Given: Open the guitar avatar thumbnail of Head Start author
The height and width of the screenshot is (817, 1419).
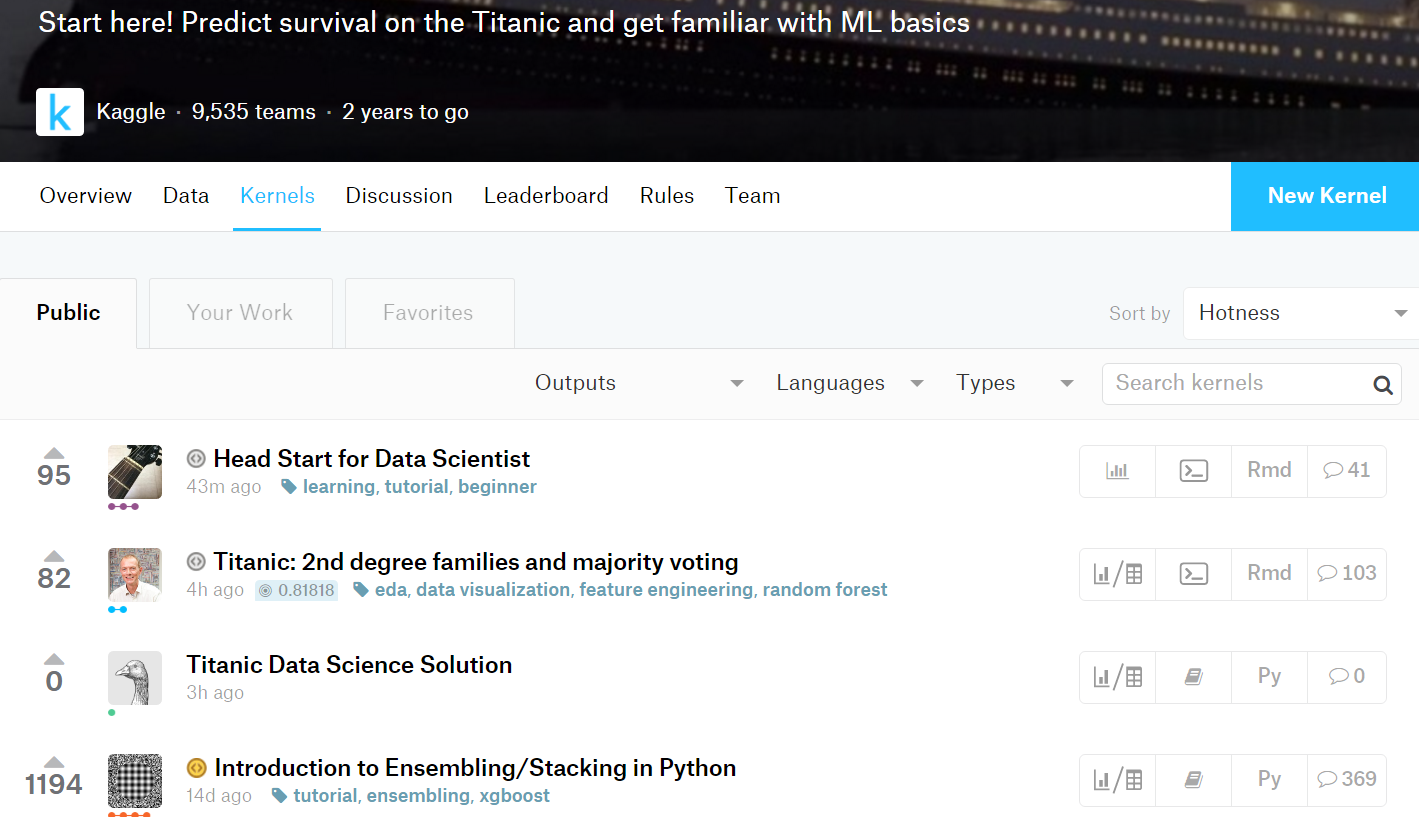Looking at the screenshot, I should coord(135,472).
